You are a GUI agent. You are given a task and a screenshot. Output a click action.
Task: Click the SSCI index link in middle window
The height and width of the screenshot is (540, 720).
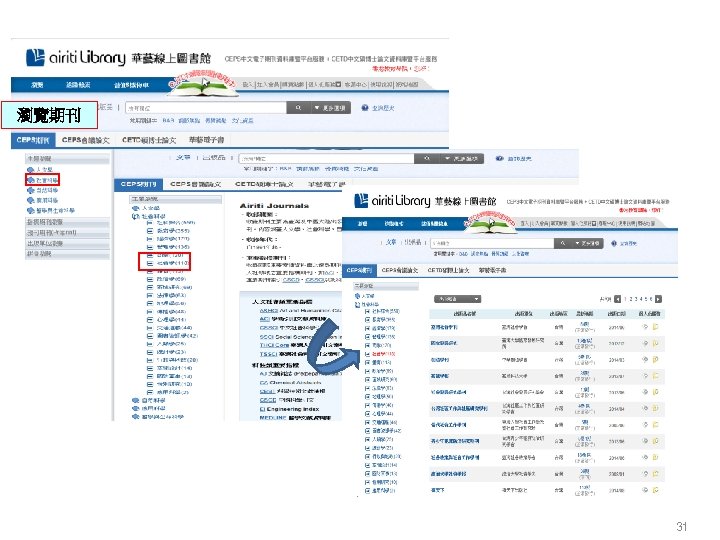(266, 337)
